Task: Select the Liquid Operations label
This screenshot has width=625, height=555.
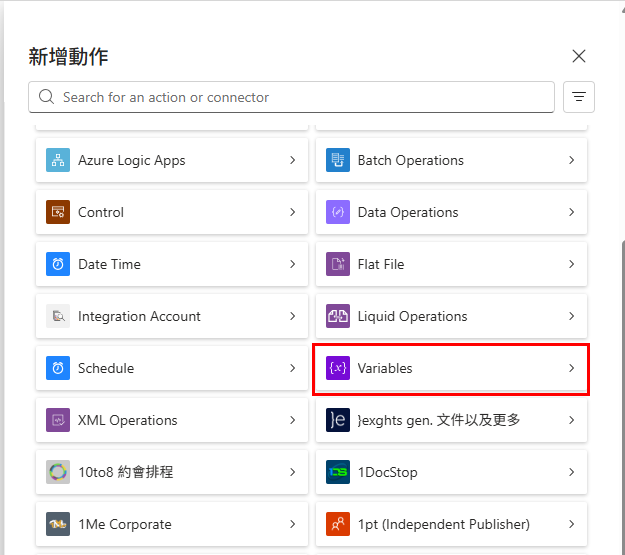Action: [x=412, y=317]
